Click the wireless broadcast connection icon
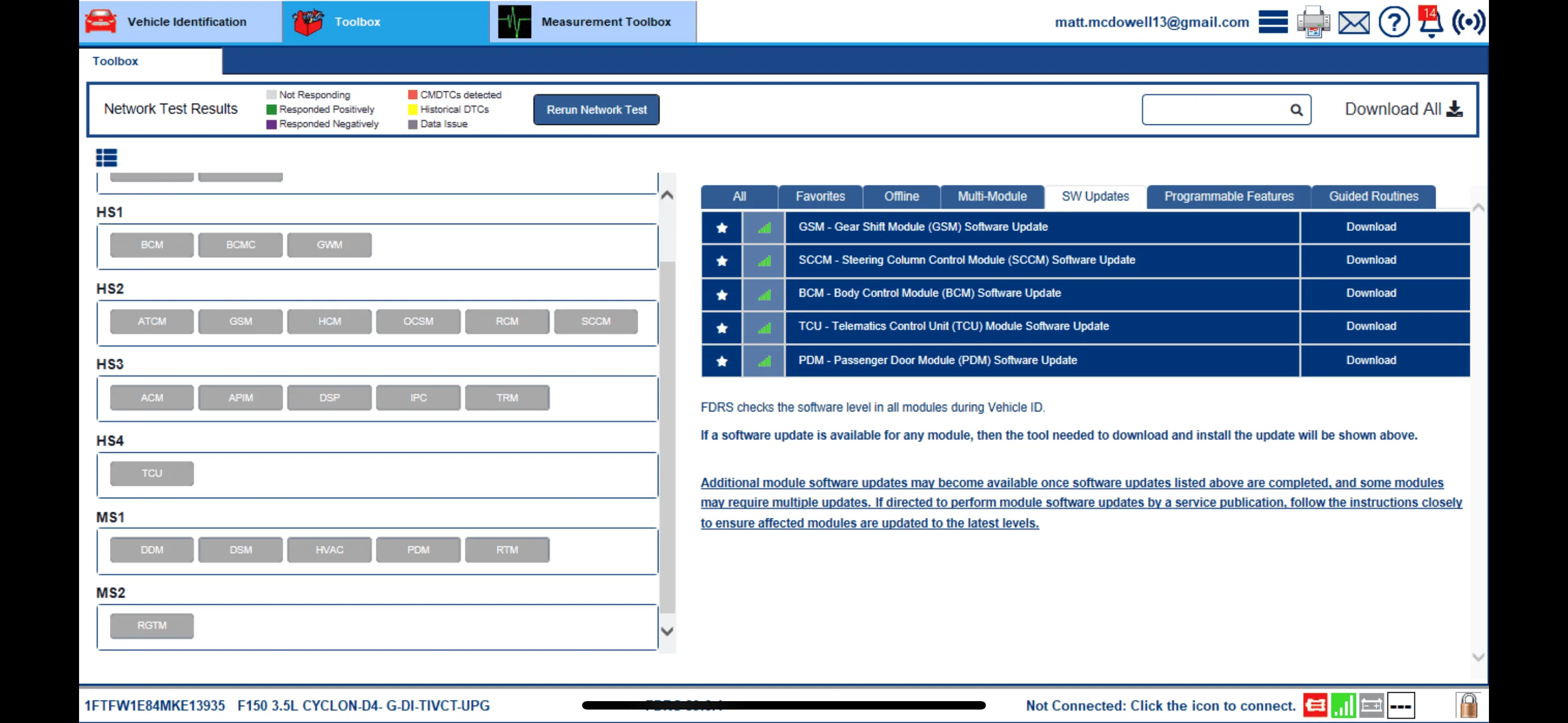Viewport: 1568px width, 723px height. (x=1468, y=22)
